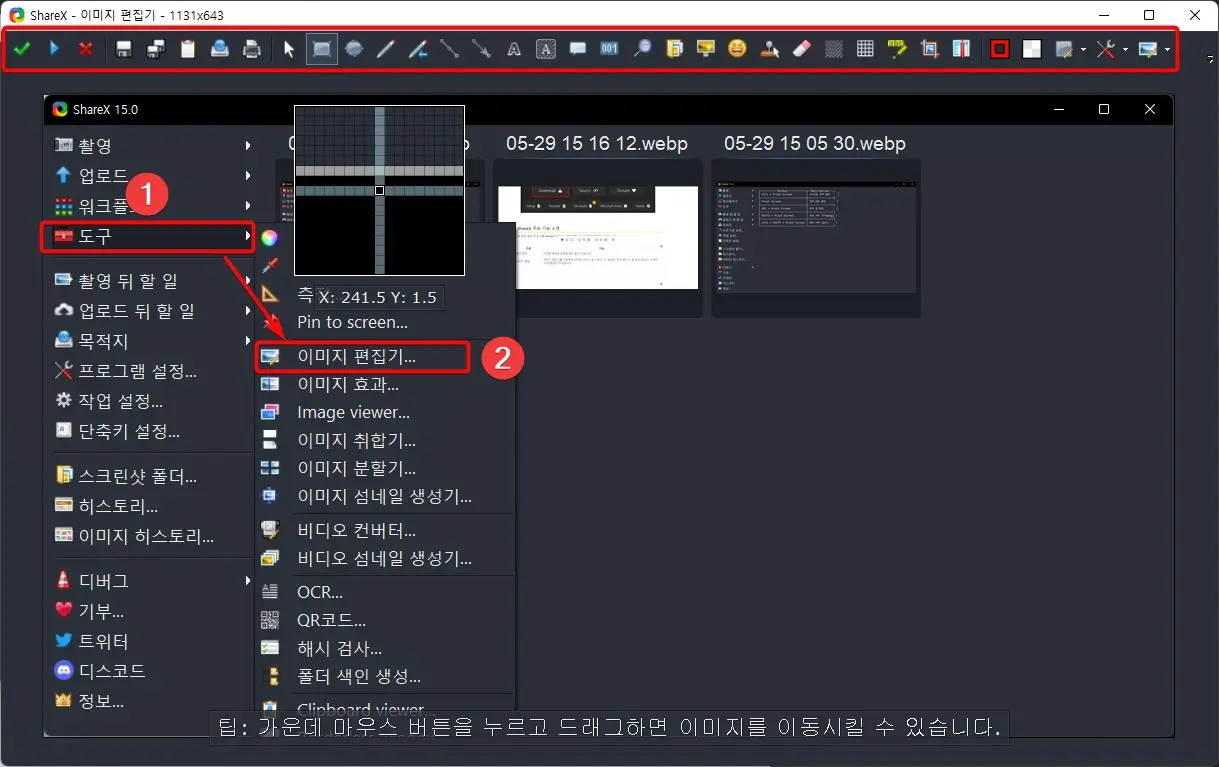Select the Crop image tool
This screenshot has height=767, width=1219.
point(930,49)
